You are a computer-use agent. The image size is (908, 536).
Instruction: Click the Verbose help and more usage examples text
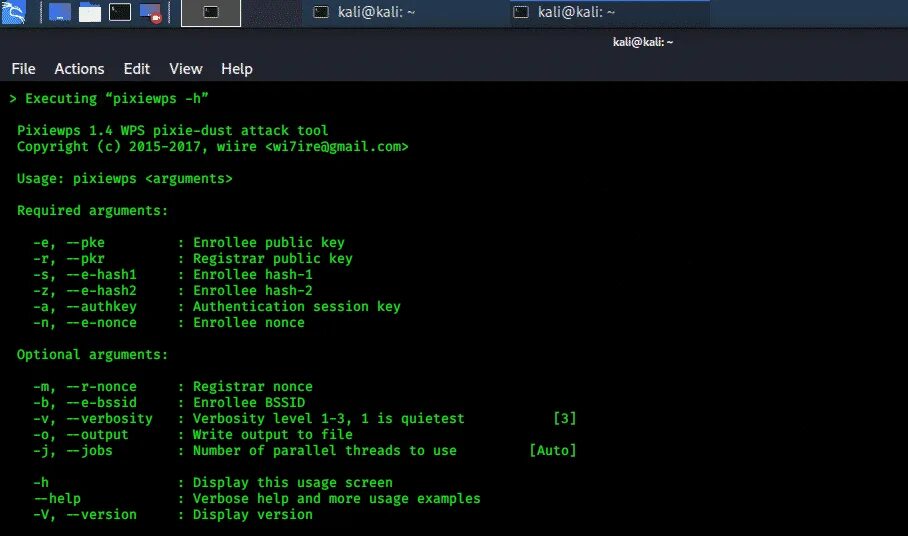click(x=336, y=499)
